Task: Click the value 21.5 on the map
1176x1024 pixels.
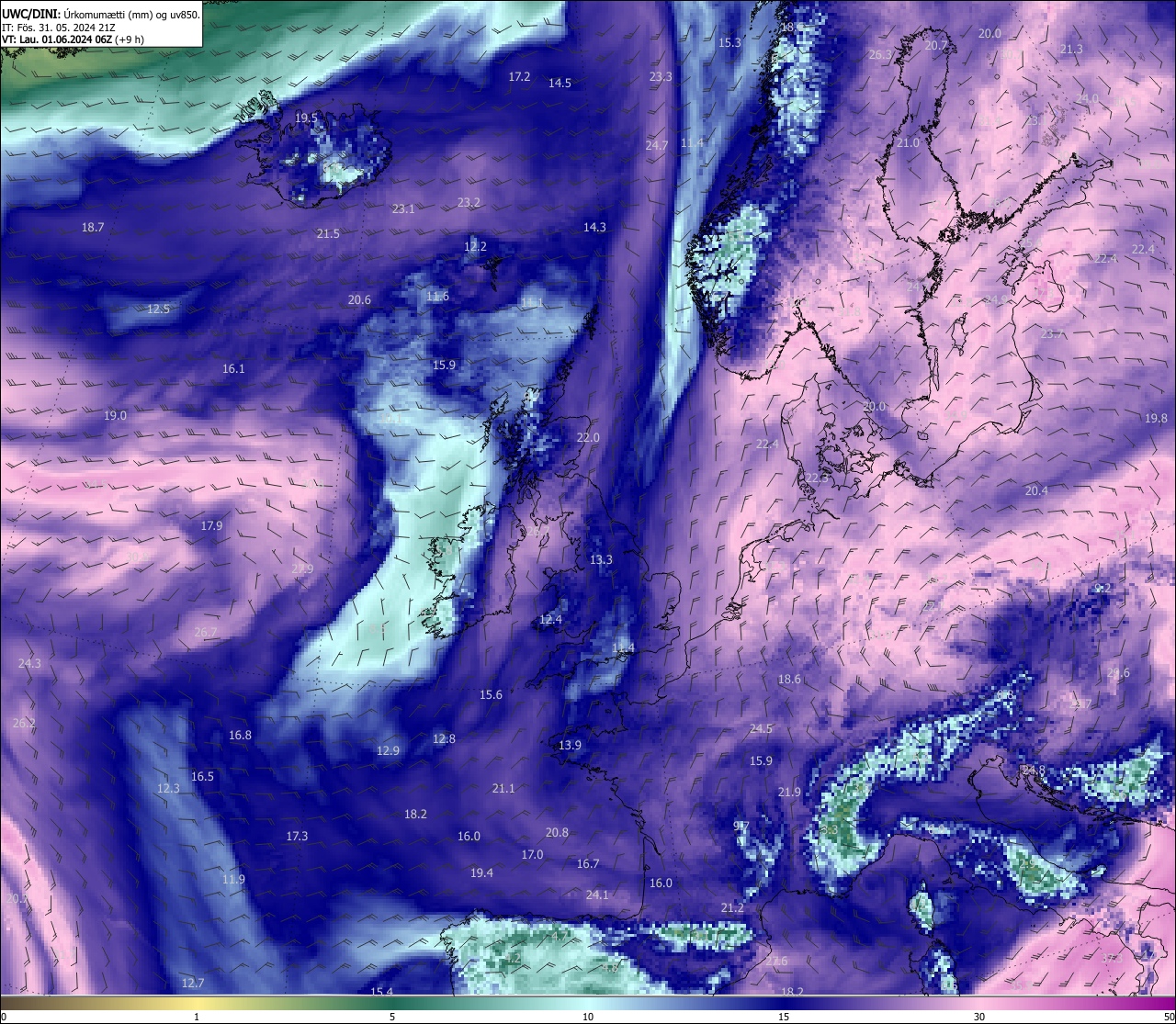Action: point(328,234)
